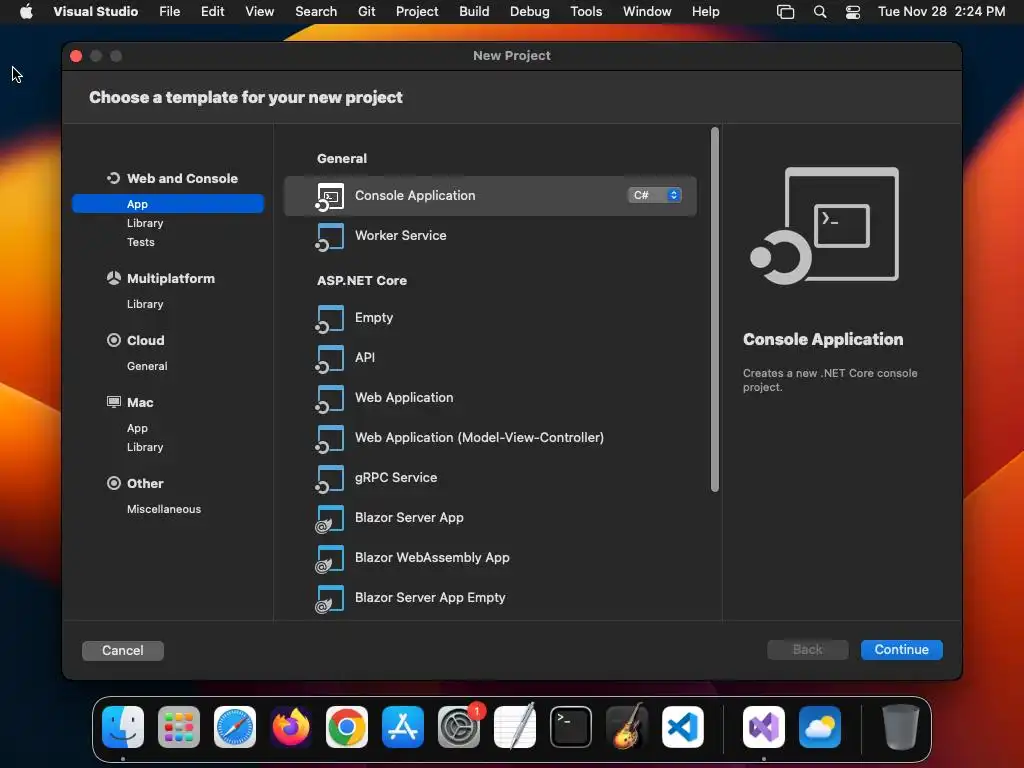Screen dimensions: 1024x768
Task: Click the date and time in menu bar
Action: point(941,11)
